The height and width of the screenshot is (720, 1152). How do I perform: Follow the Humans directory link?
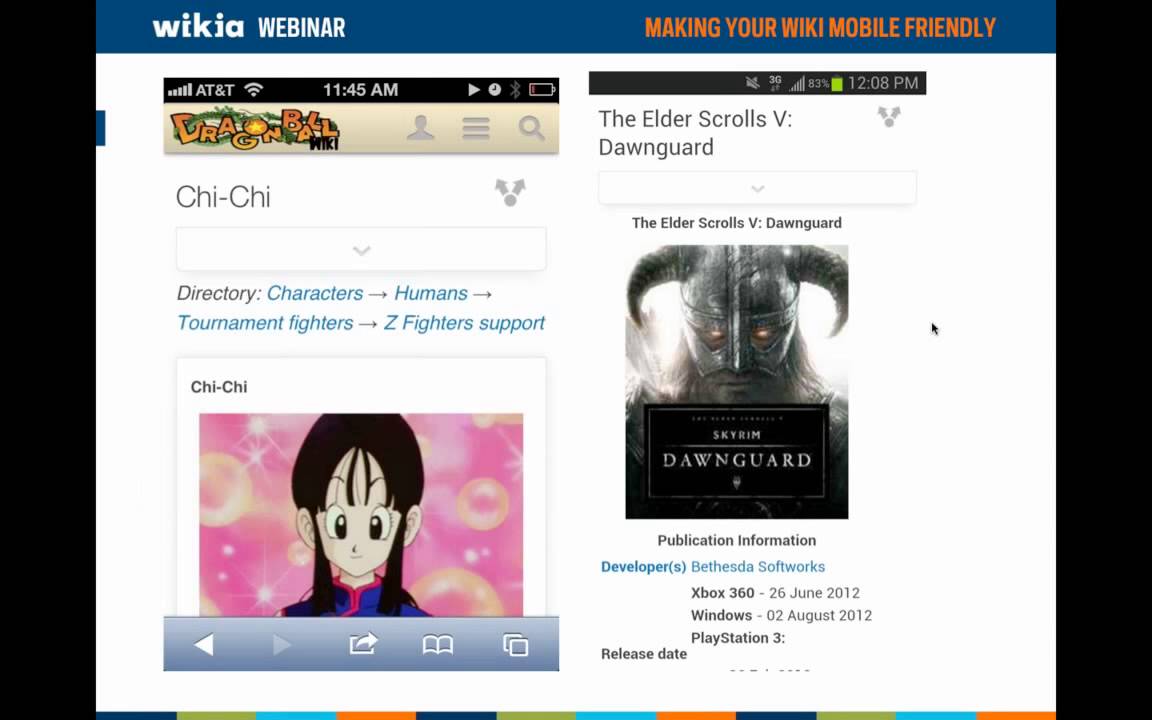[431, 293]
